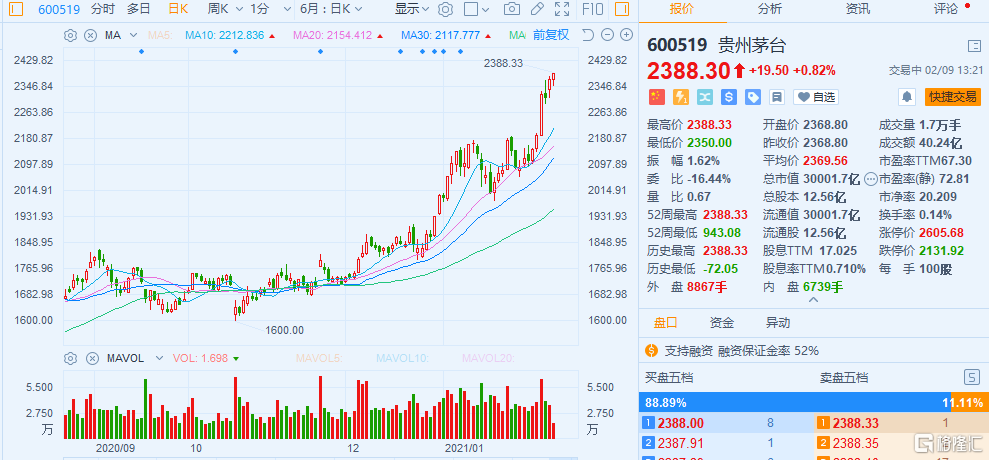
Task: Zoom out chart with minus icon
Action: (607, 35)
